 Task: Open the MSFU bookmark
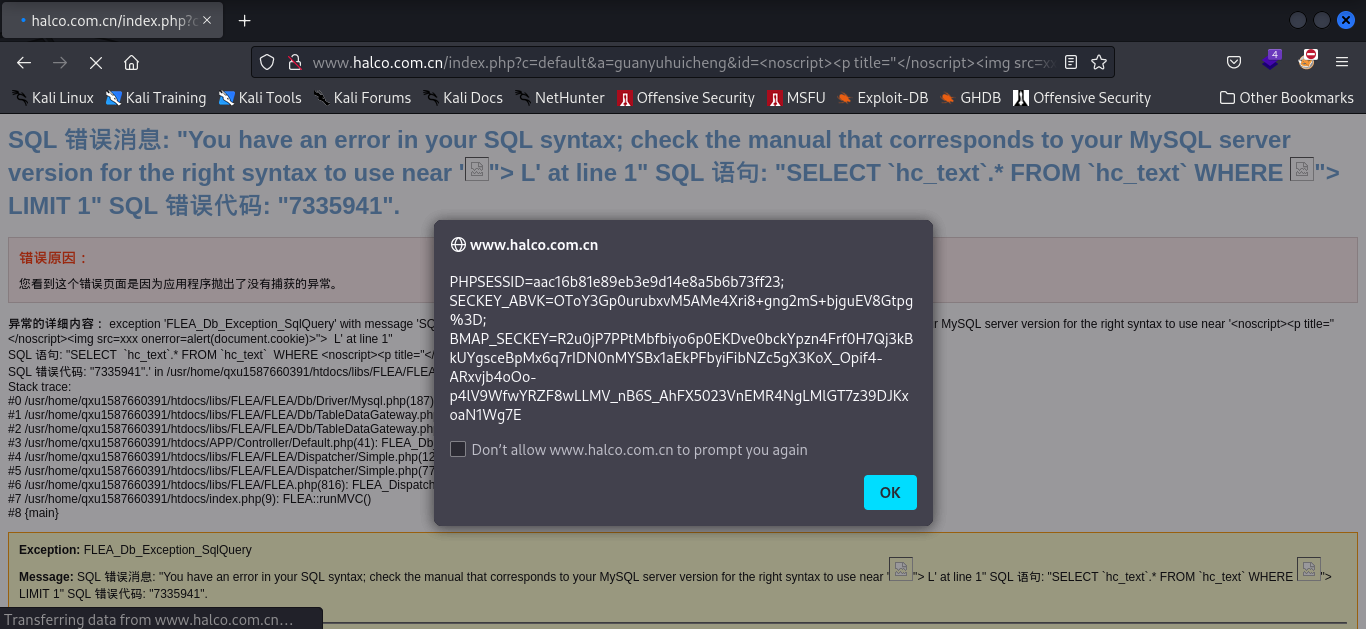tap(797, 98)
